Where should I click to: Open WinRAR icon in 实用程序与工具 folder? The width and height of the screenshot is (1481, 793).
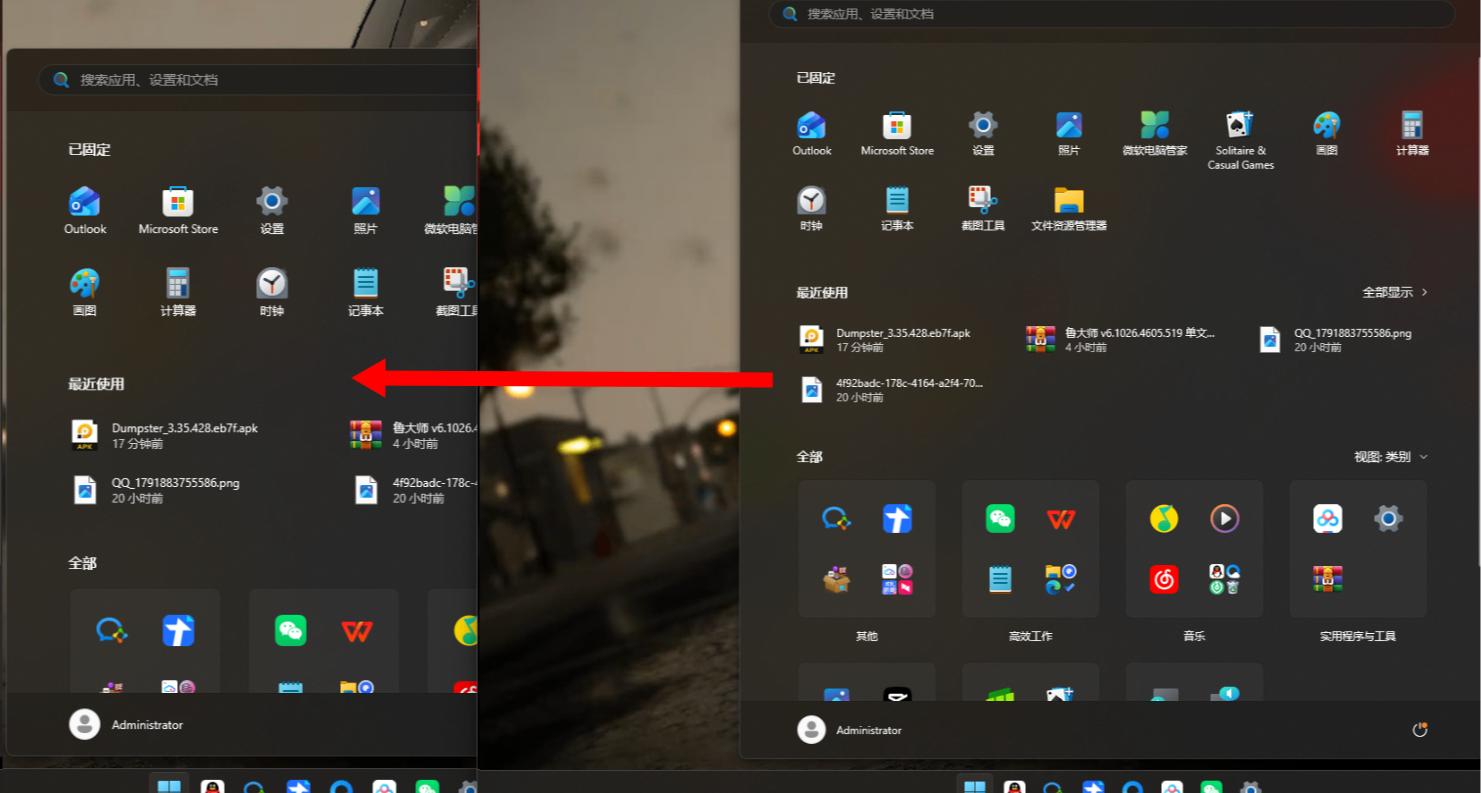[x=1328, y=579]
